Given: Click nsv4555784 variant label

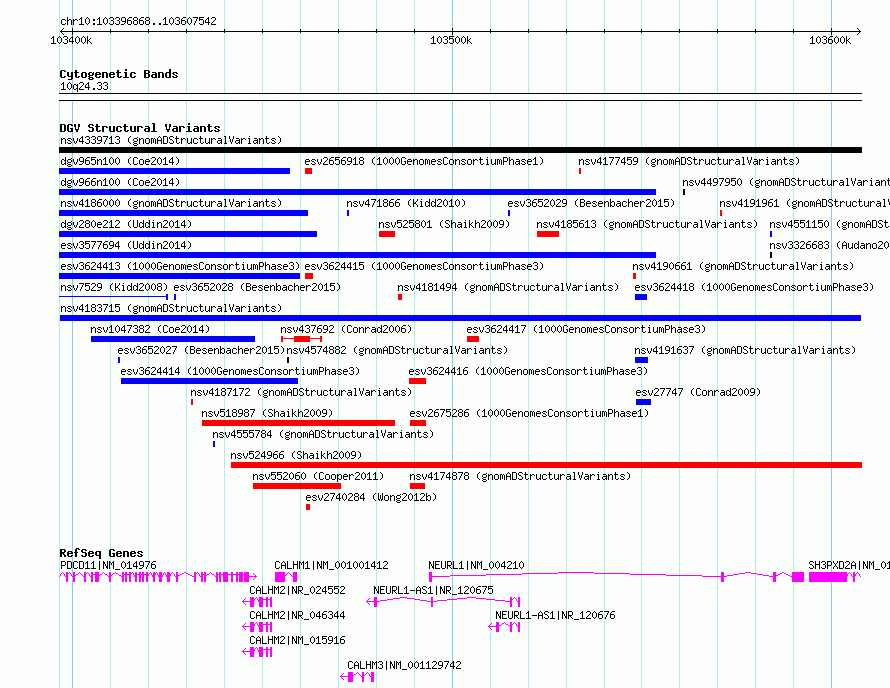Looking at the screenshot, I should click(323, 434).
